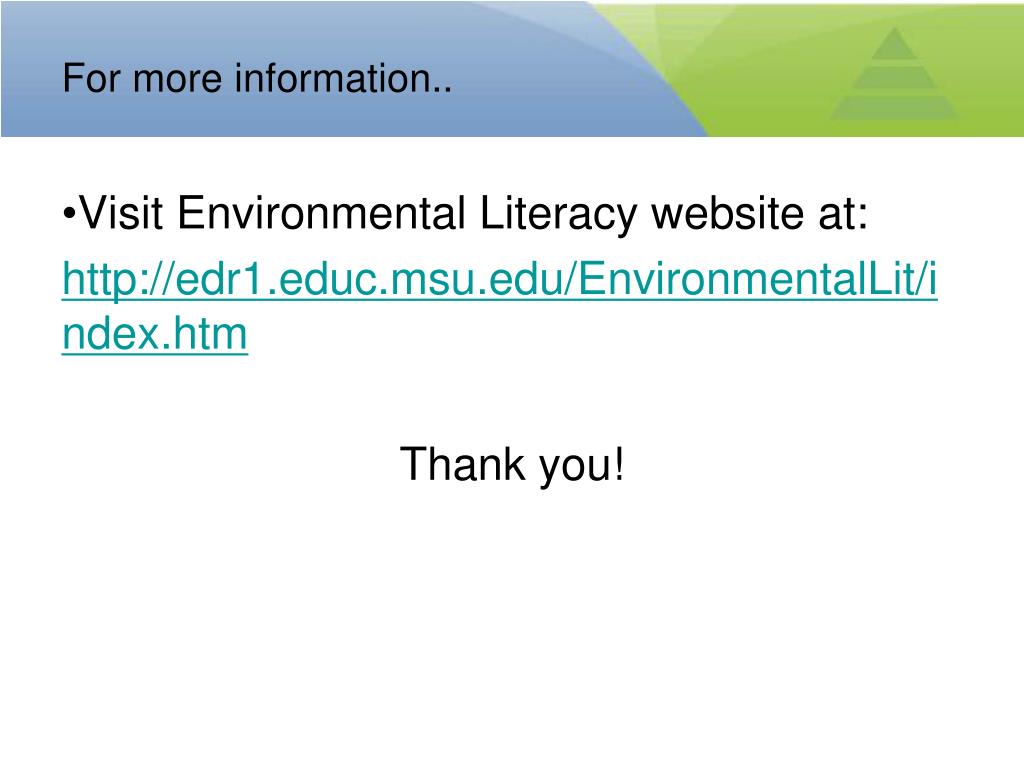Click the 'For more information..' slide title
This screenshot has height=768, width=1024.
257,78
